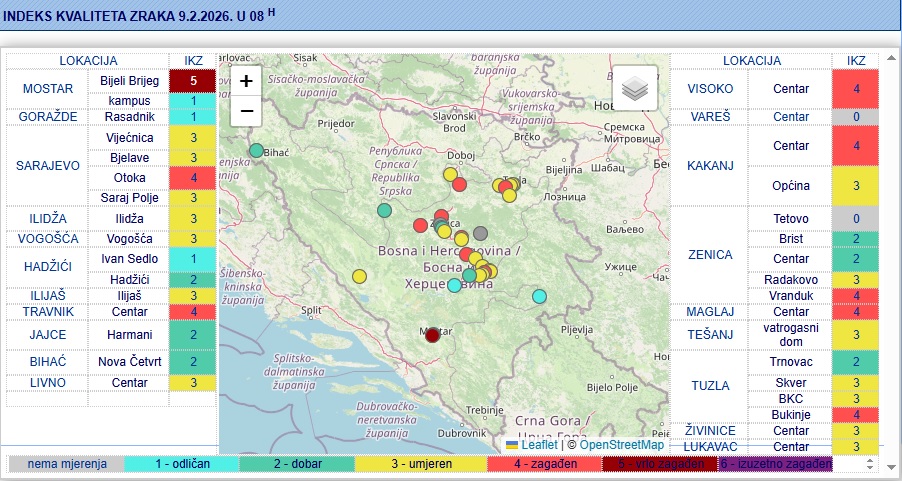
Task: Select the SARAJEVO location cell
Action: [47, 165]
